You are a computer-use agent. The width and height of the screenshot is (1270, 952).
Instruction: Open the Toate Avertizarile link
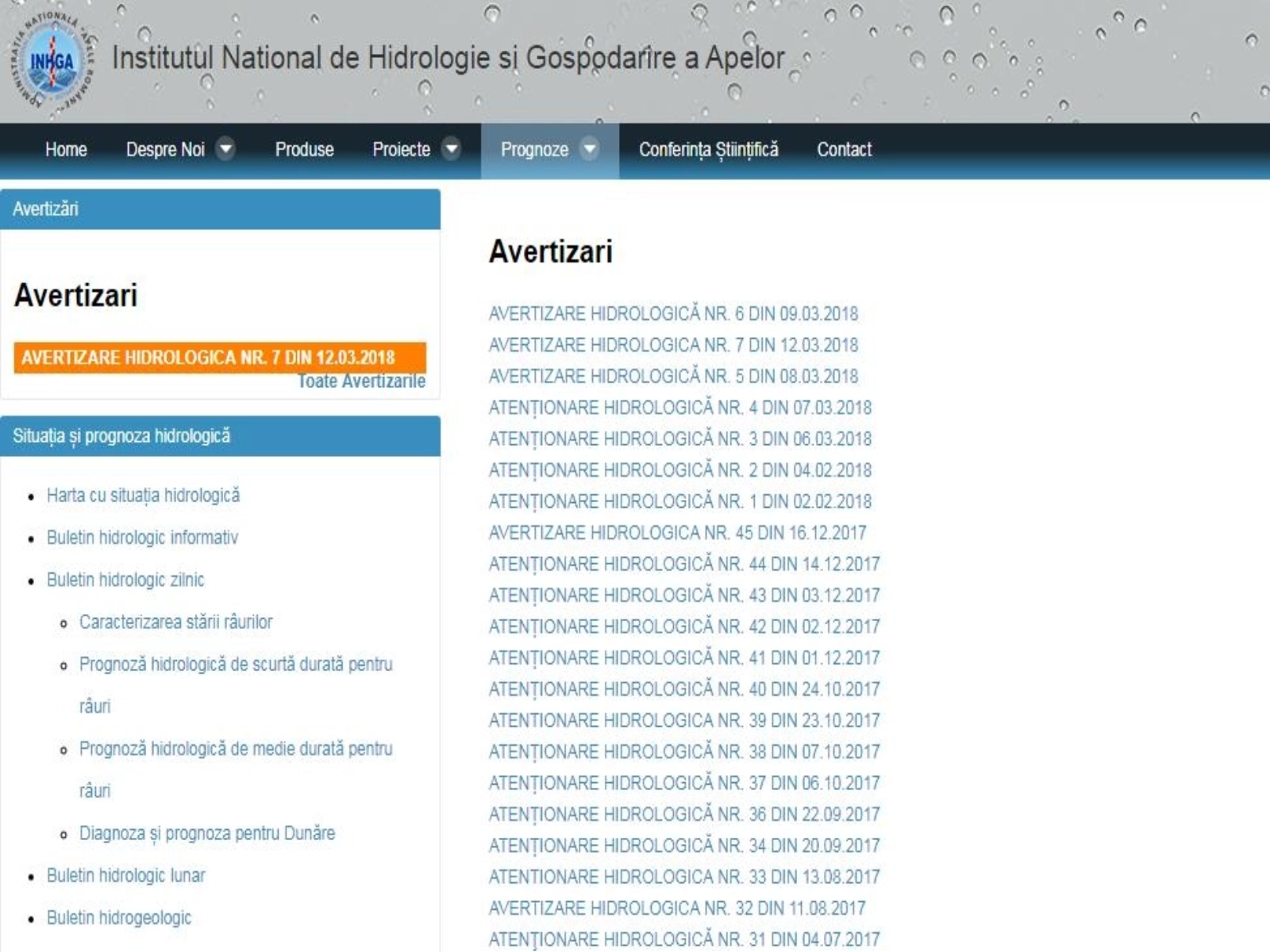tap(361, 382)
